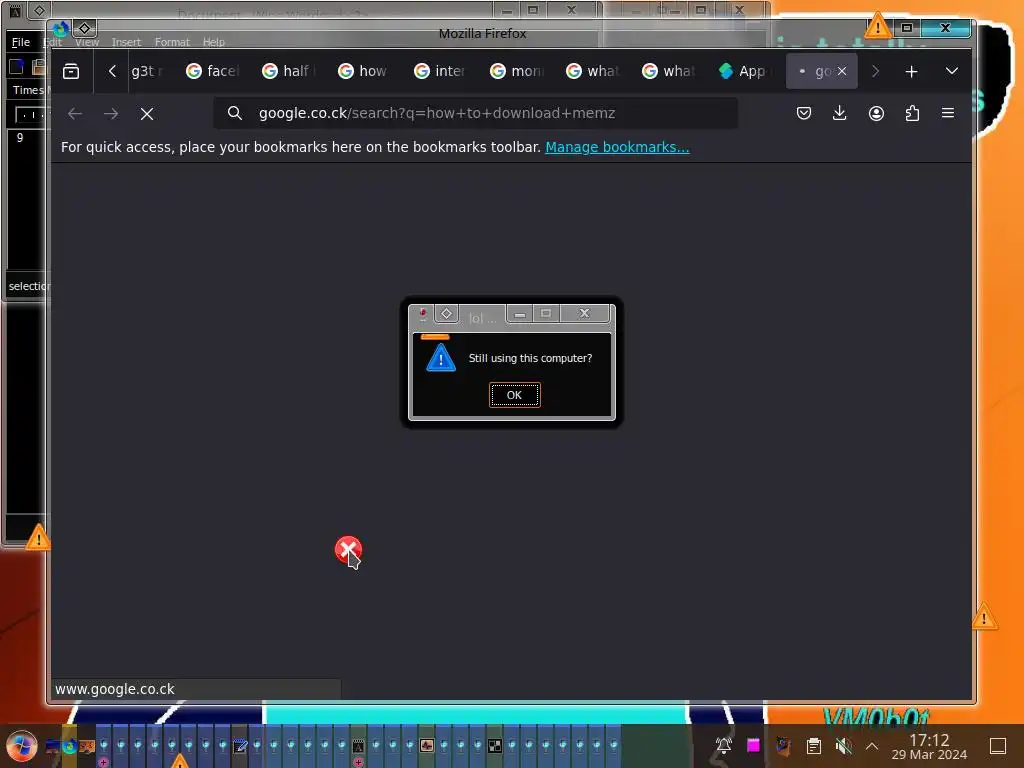The image size is (1024, 768).
Task: Open the File menu in WordPad
Action: click(21, 42)
